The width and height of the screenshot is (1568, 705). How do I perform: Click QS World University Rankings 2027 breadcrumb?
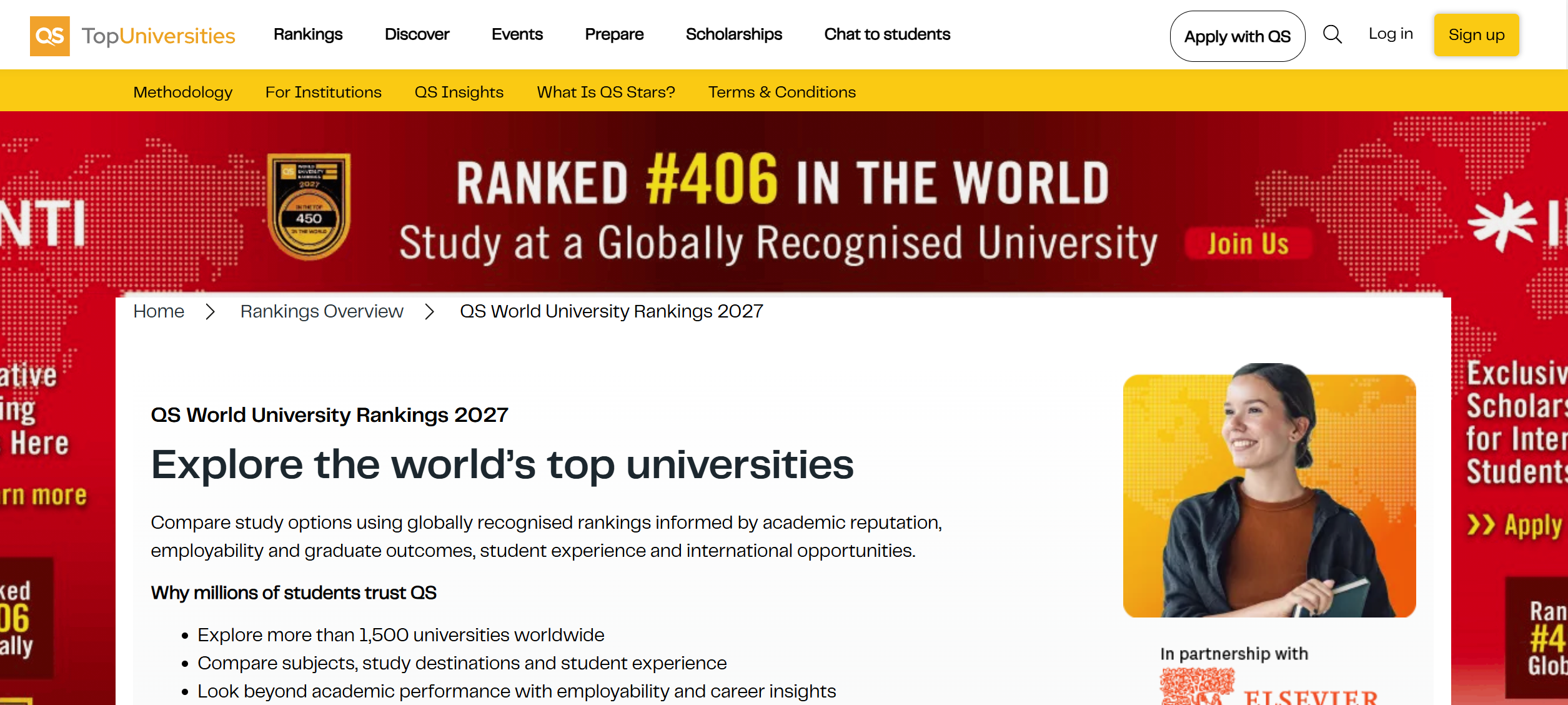[612, 311]
